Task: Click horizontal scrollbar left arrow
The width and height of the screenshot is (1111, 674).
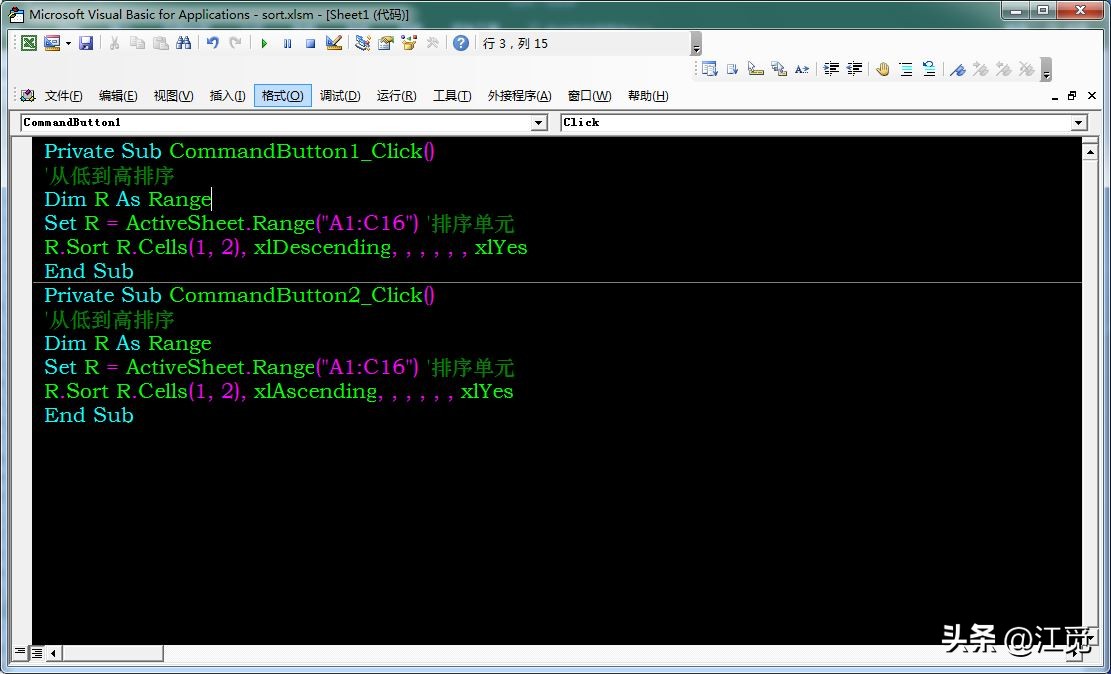Action: click(x=53, y=652)
